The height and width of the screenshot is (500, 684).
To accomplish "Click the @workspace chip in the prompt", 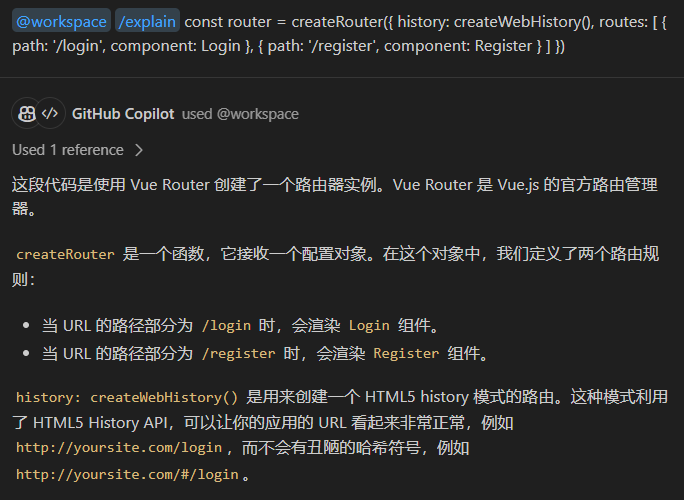I will 61,21.
